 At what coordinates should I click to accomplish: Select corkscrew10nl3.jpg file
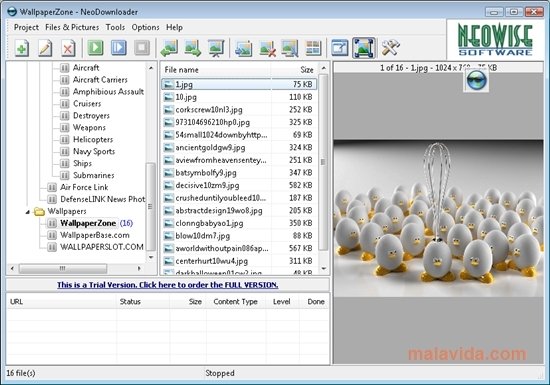(239, 109)
